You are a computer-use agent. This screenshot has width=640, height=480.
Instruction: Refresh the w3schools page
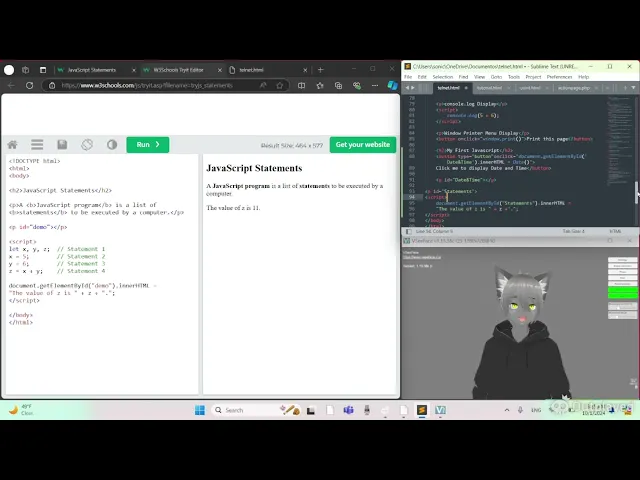coord(29,85)
